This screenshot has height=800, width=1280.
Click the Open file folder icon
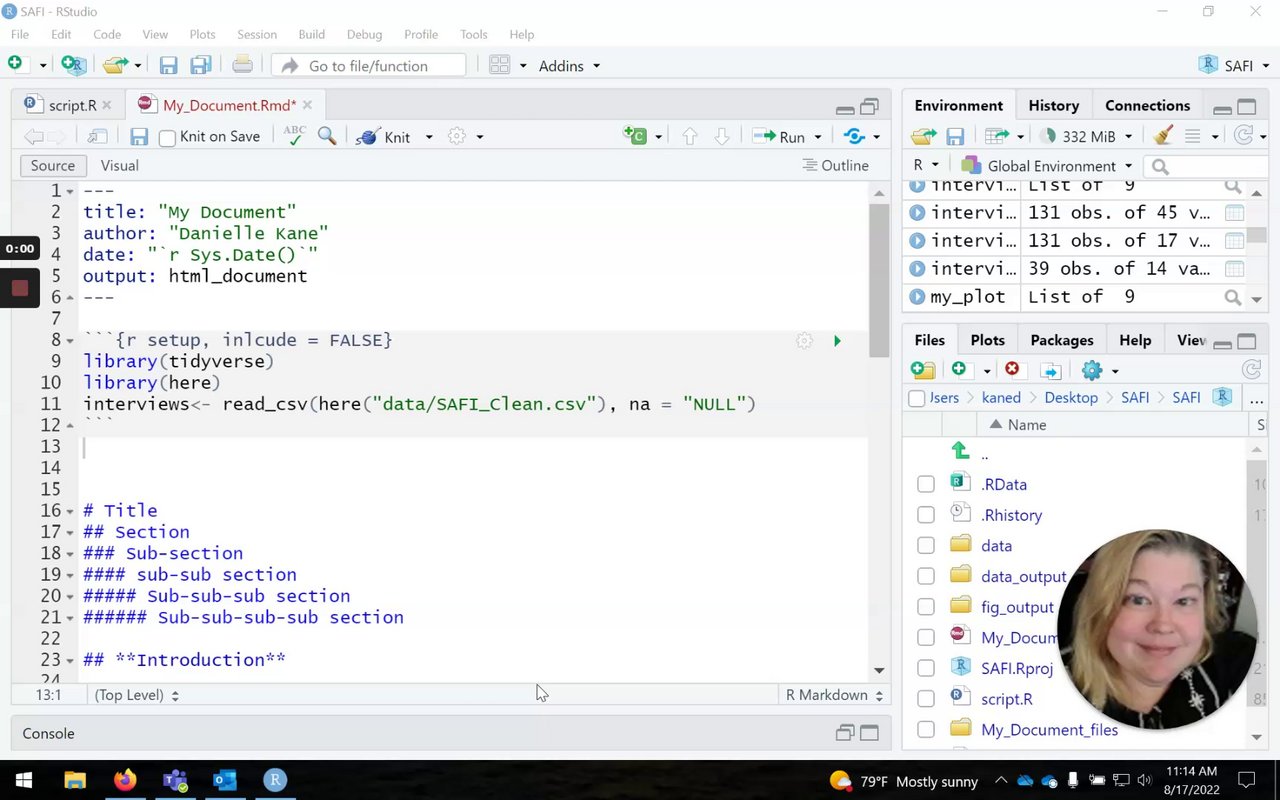(x=115, y=65)
